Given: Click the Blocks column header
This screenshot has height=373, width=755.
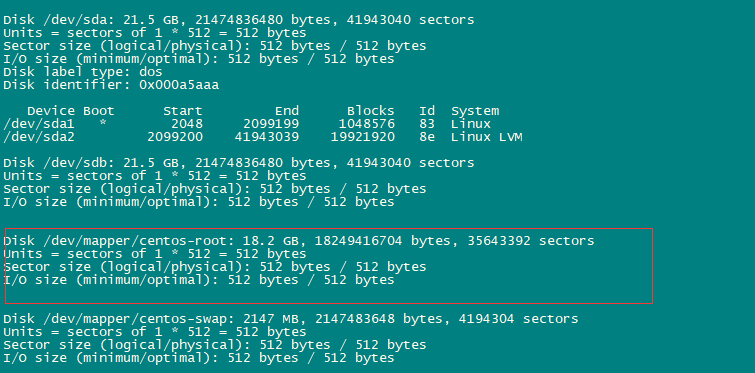Looking at the screenshot, I should pyautogui.click(x=371, y=111).
